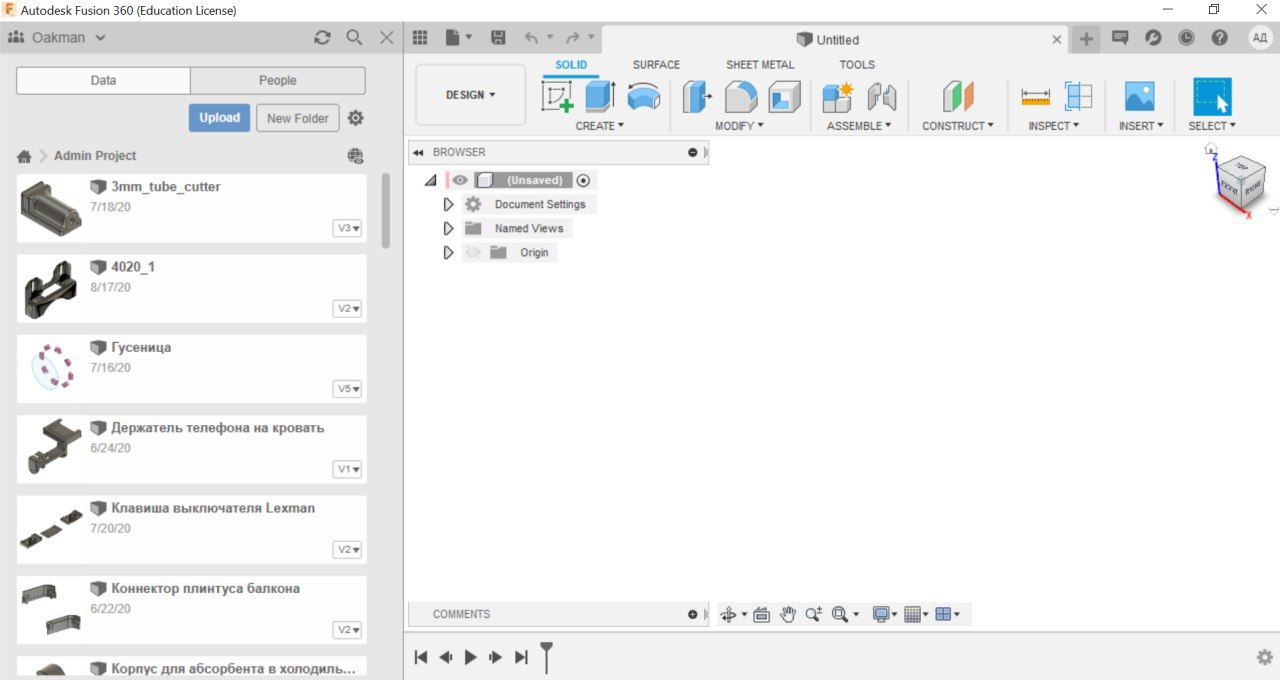
Task: Switch to the TOOLS tab
Action: (x=857, y=65)
